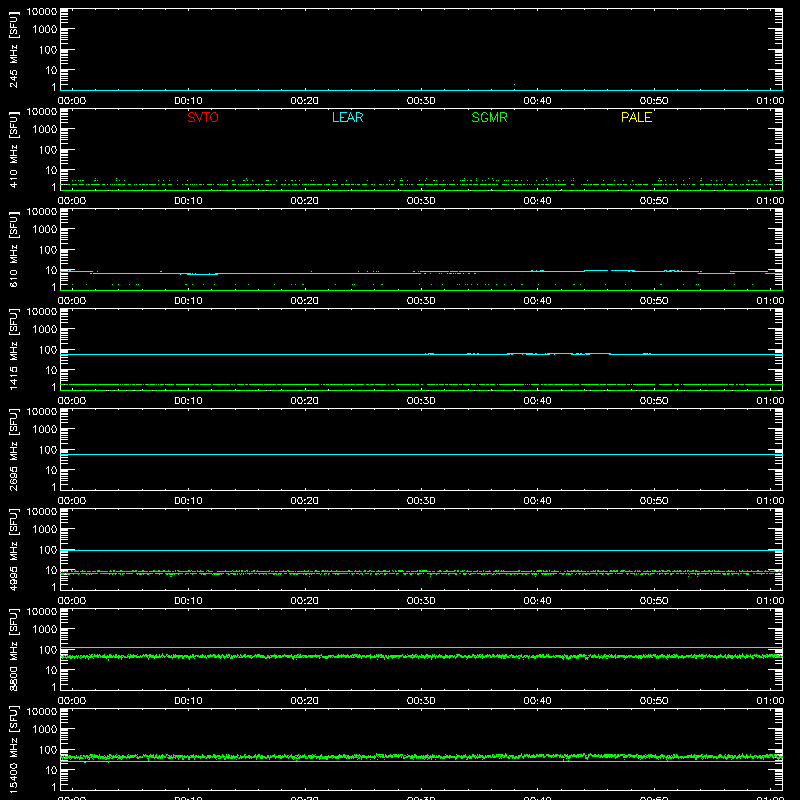Image resolution: width=800 pixels, height=800 pixels.
Task: Select the '410 MHz [SFU]' axis label
Action: click(x=14, y=150)
